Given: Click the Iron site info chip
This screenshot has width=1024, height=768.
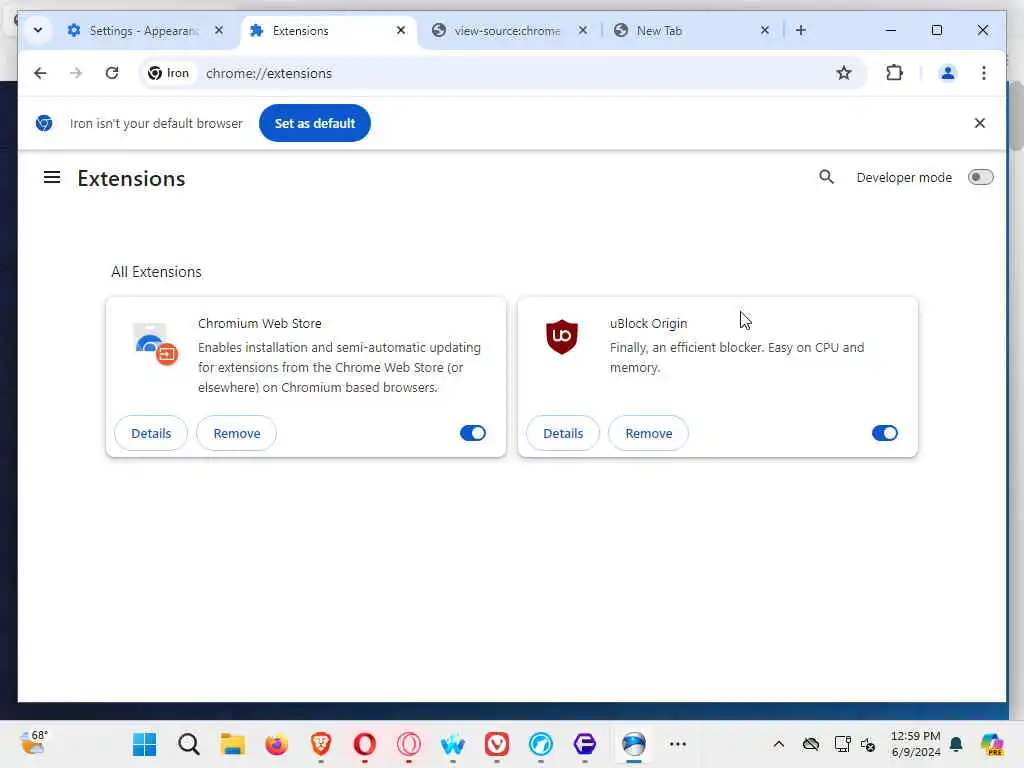Looking at the screenshot, I should tap(168, 73).
